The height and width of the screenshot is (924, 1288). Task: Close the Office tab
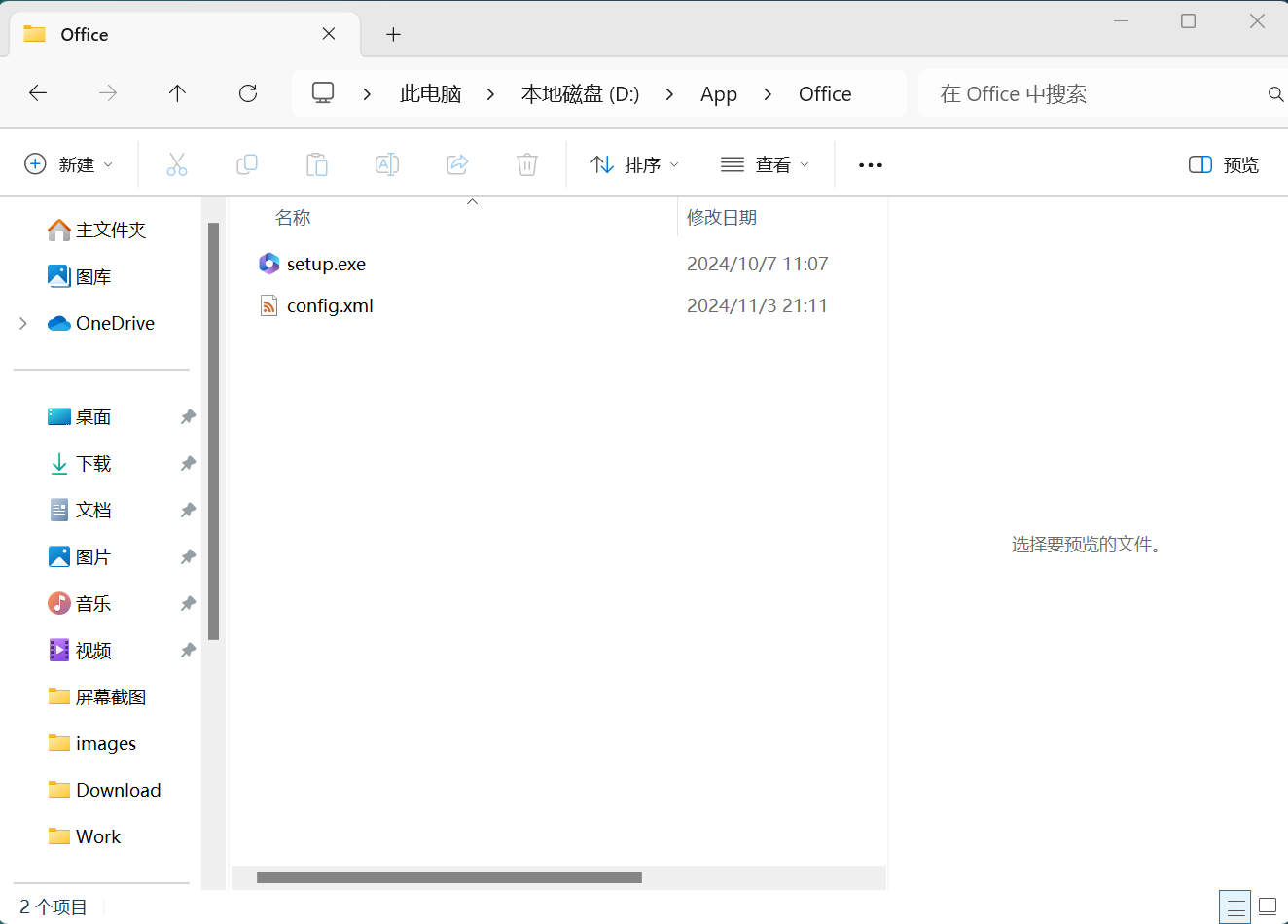pos(329,34)
